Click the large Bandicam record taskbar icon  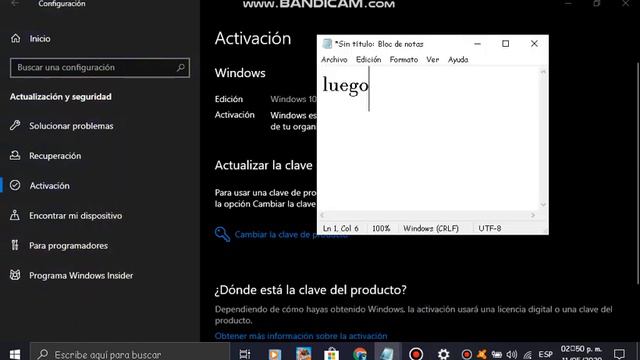point(416,354)
